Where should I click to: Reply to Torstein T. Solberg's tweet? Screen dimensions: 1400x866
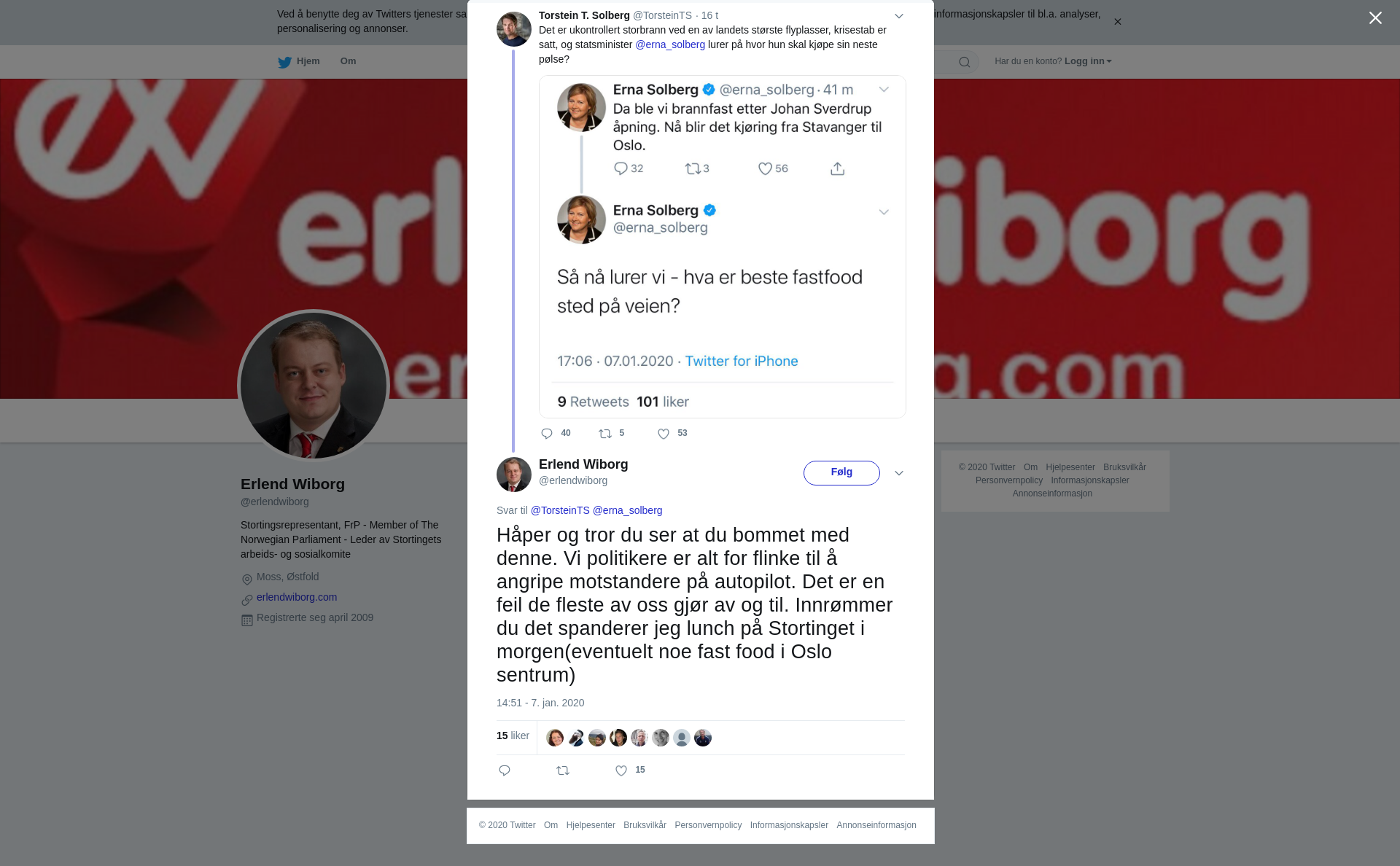click(x=547, y=434)
